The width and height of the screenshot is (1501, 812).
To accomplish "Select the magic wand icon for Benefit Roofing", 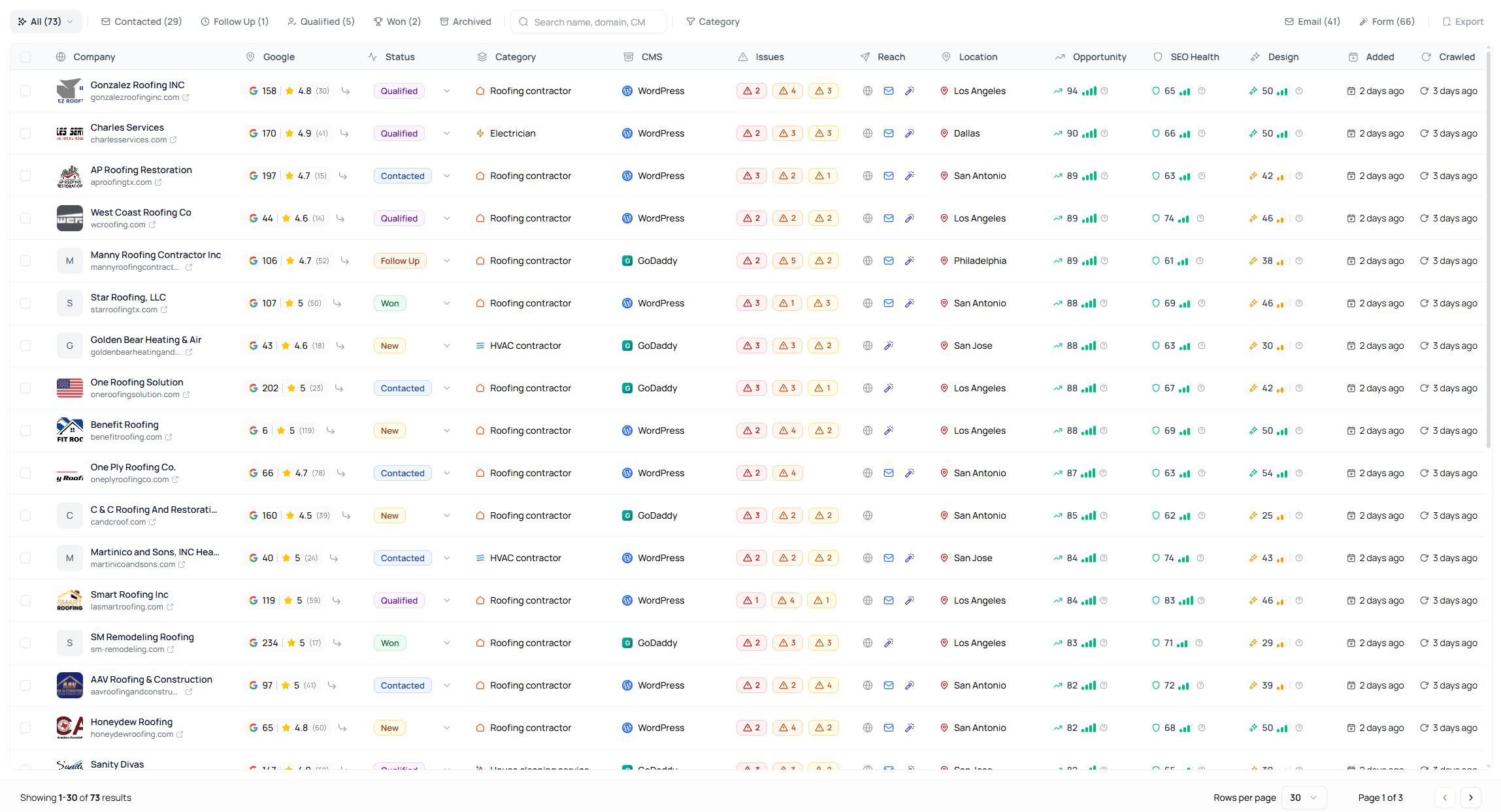I will point(889,430).
